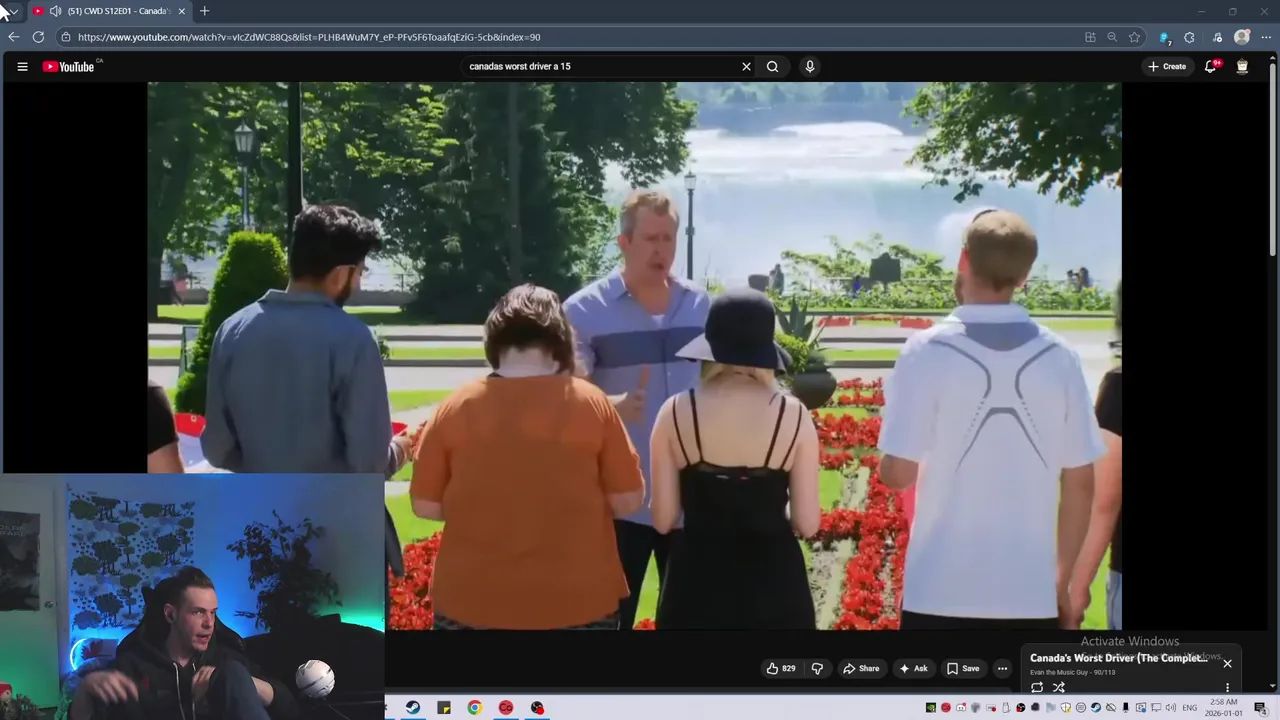Open the YouTube Create menu
The width and height of the screenshot is (1280, 720).
tap(1167, 67)
